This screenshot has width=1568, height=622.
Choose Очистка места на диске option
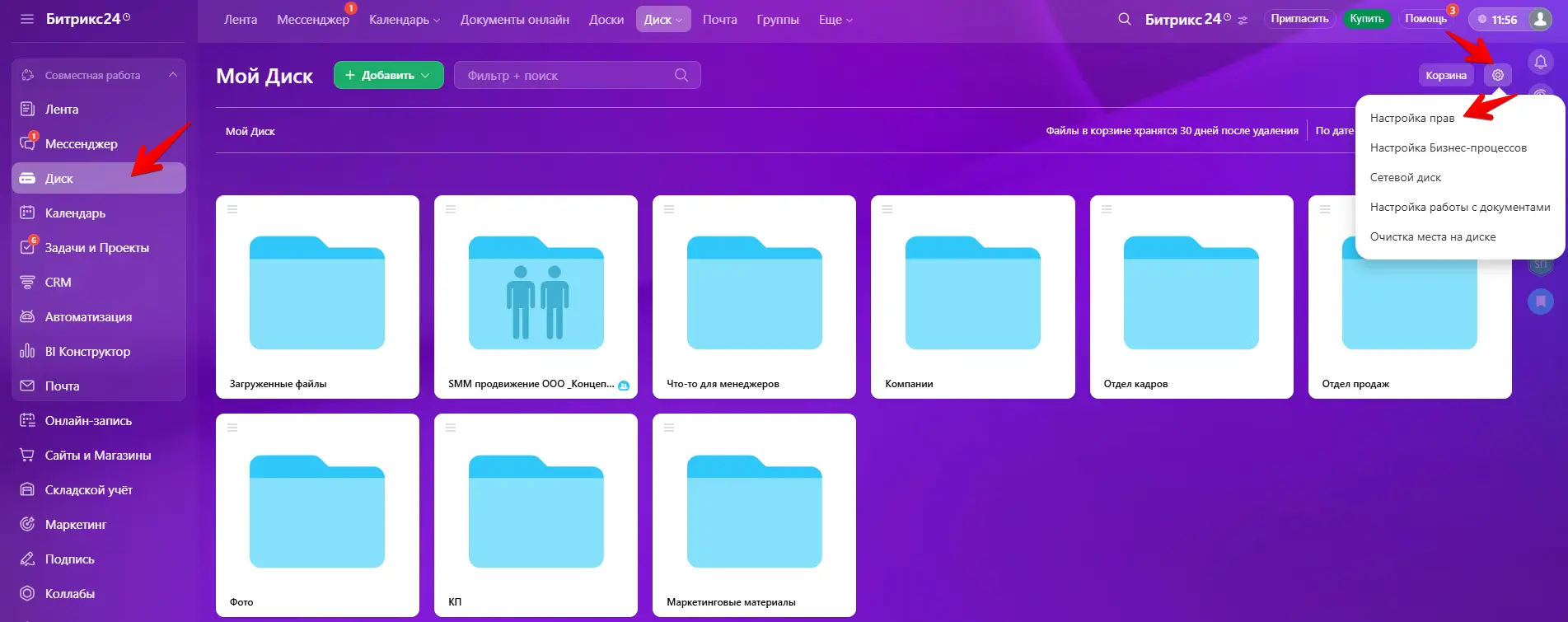1432,237
